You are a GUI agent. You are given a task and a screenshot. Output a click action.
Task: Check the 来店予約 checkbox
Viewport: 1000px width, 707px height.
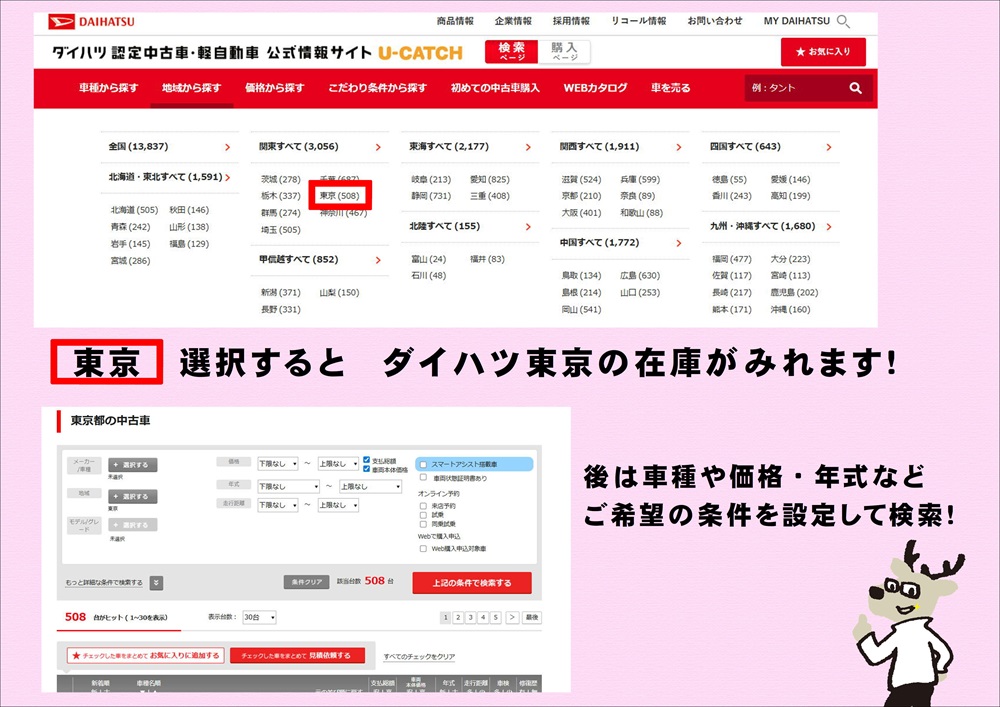424,506
